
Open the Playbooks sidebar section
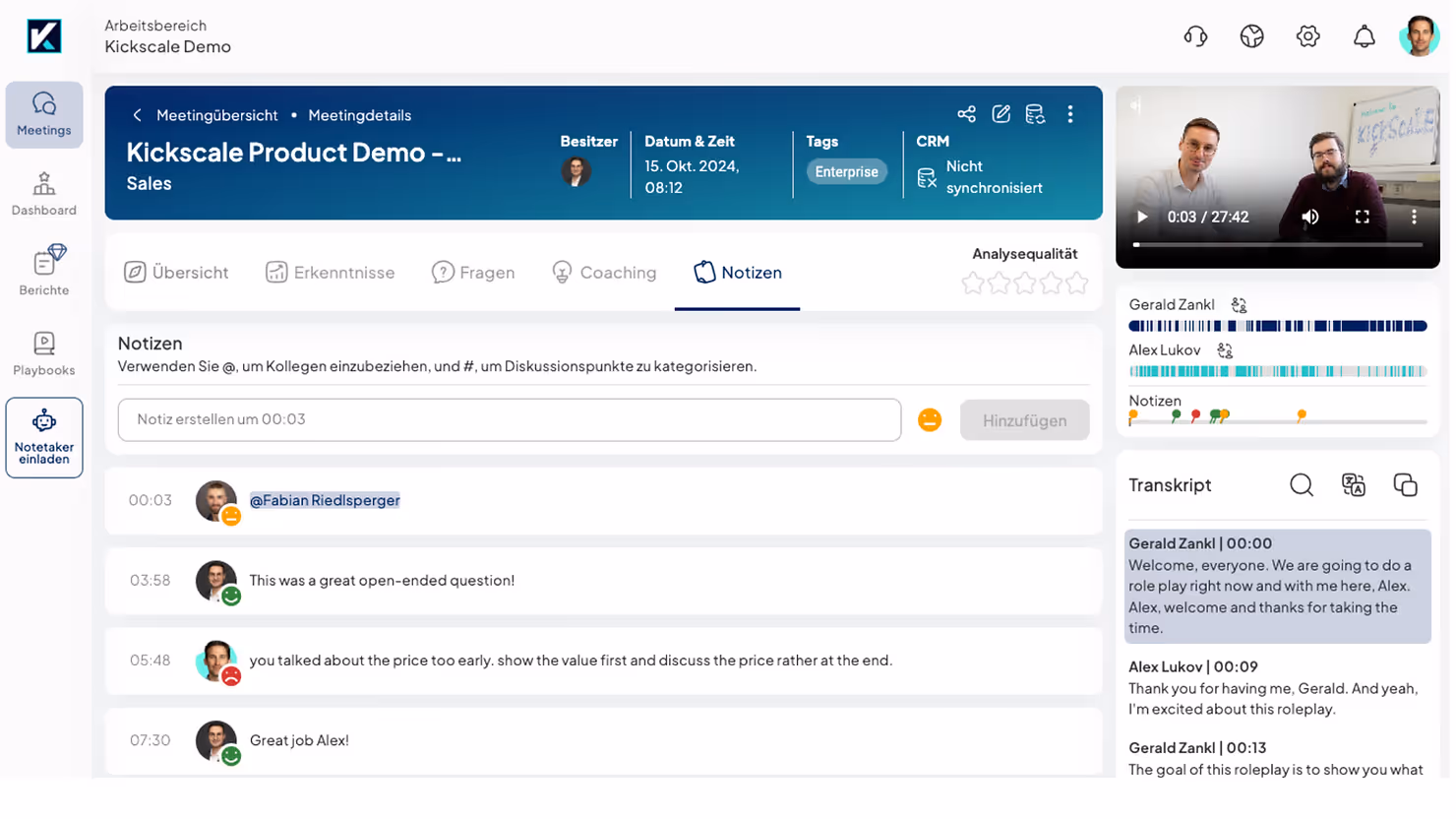44,354
